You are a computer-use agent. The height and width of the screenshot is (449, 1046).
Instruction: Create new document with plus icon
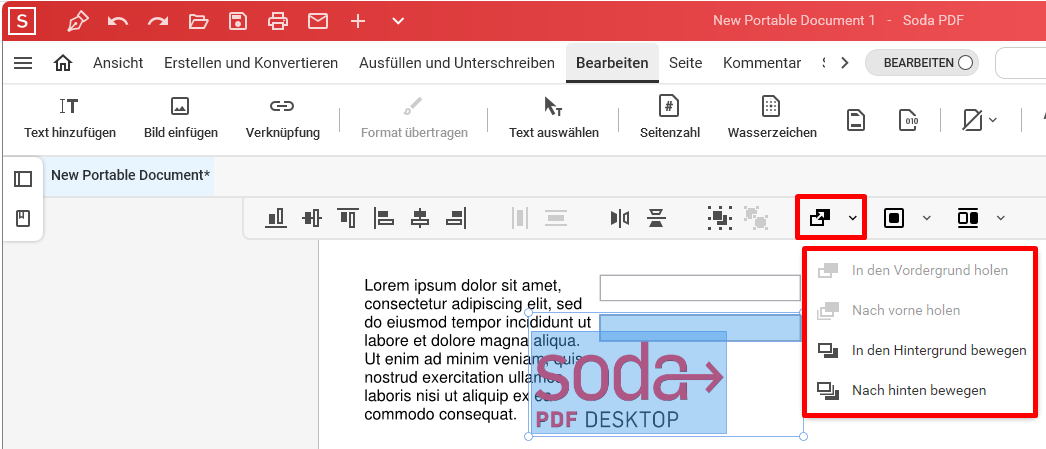(358, 21)
